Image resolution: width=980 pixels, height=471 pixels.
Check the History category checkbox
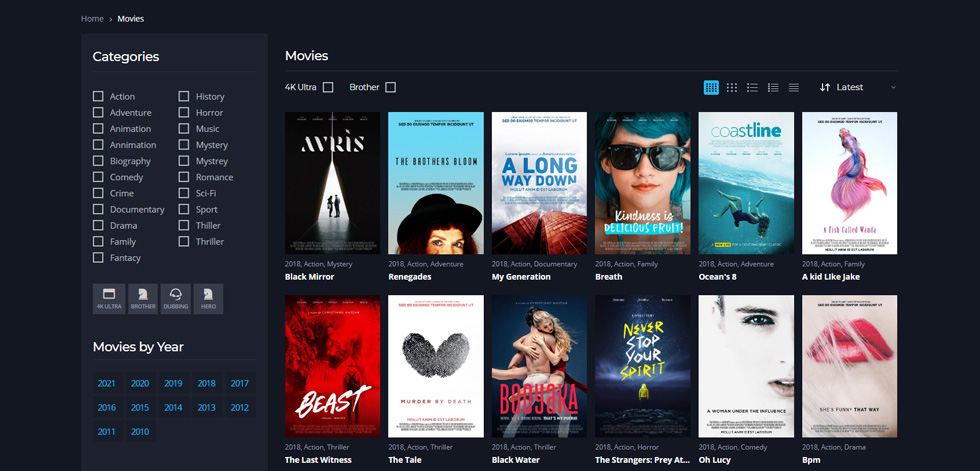coord(184,96)
